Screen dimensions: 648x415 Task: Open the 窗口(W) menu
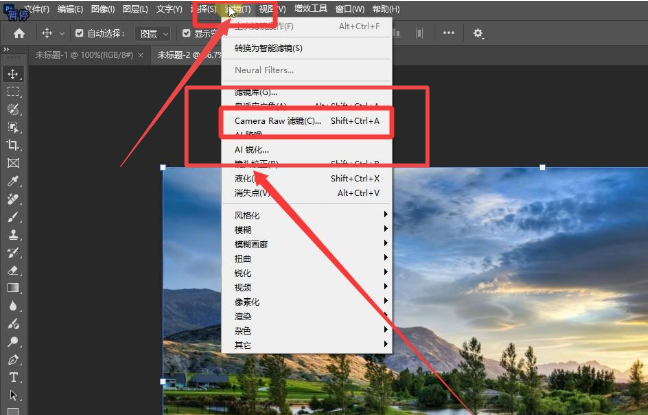point(349,9)
